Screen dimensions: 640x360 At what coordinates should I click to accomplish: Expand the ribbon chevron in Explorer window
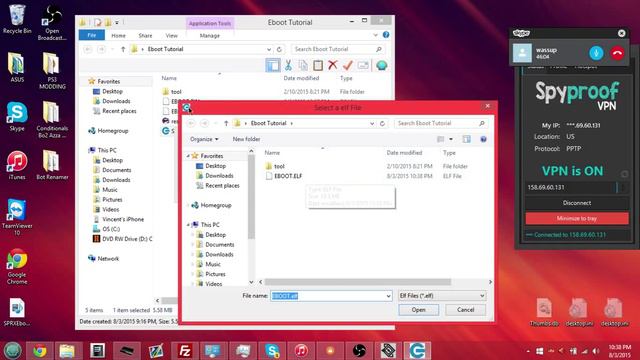coord(376,35)
